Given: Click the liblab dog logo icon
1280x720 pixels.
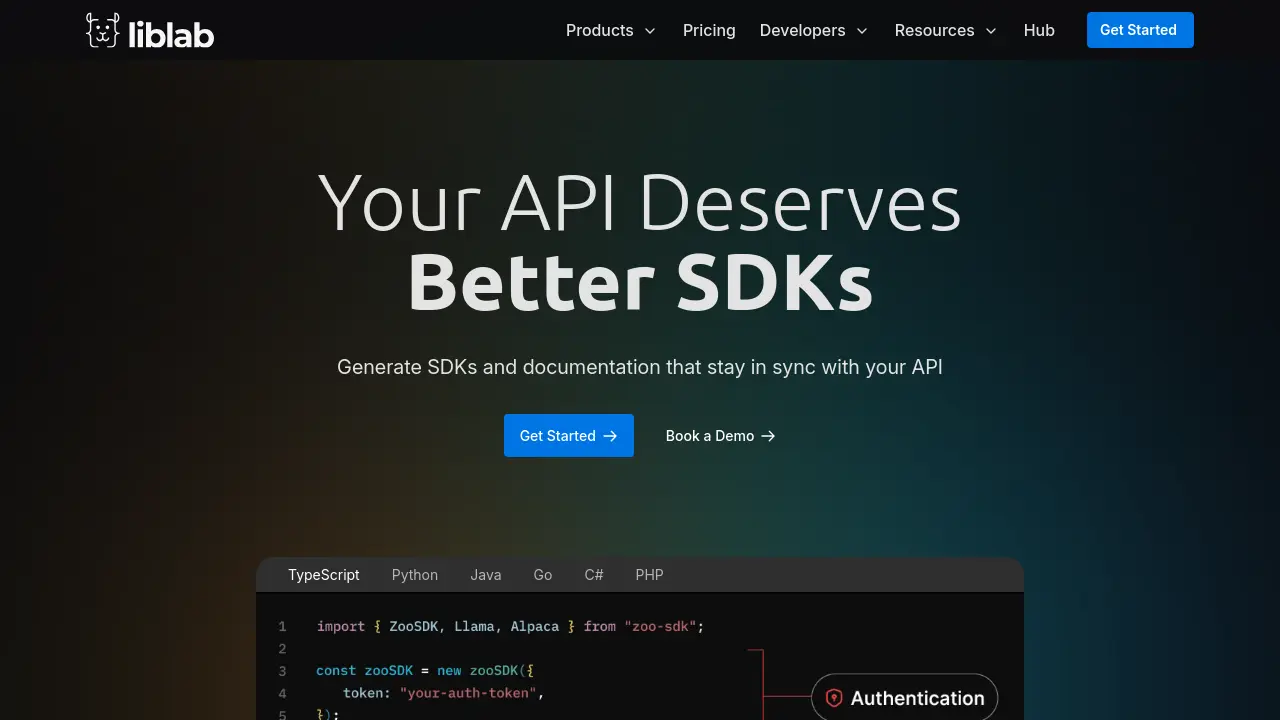Looking at the screenshot, I should (x=103, y=30).
